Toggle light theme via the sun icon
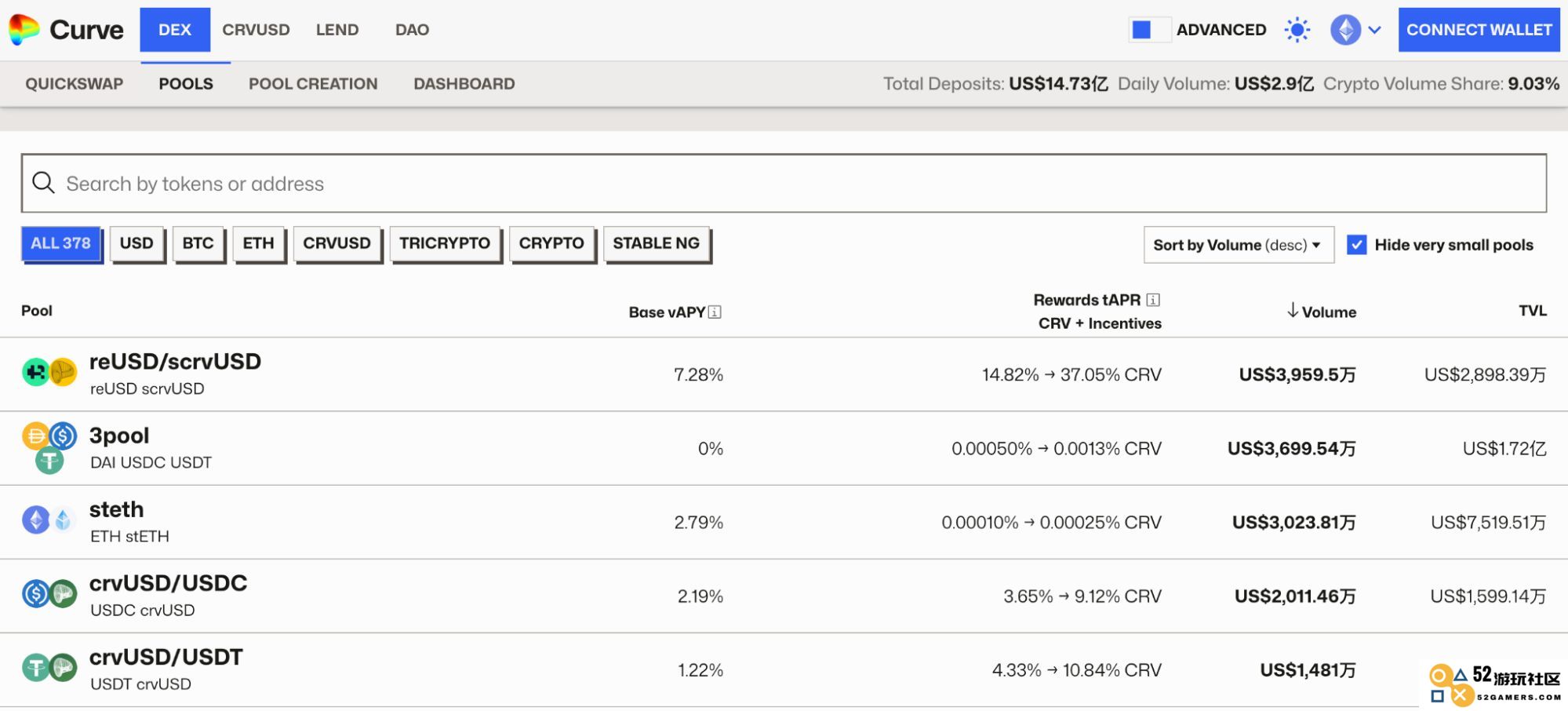This screenshot has width=1568, height=711. point(1297,30)
